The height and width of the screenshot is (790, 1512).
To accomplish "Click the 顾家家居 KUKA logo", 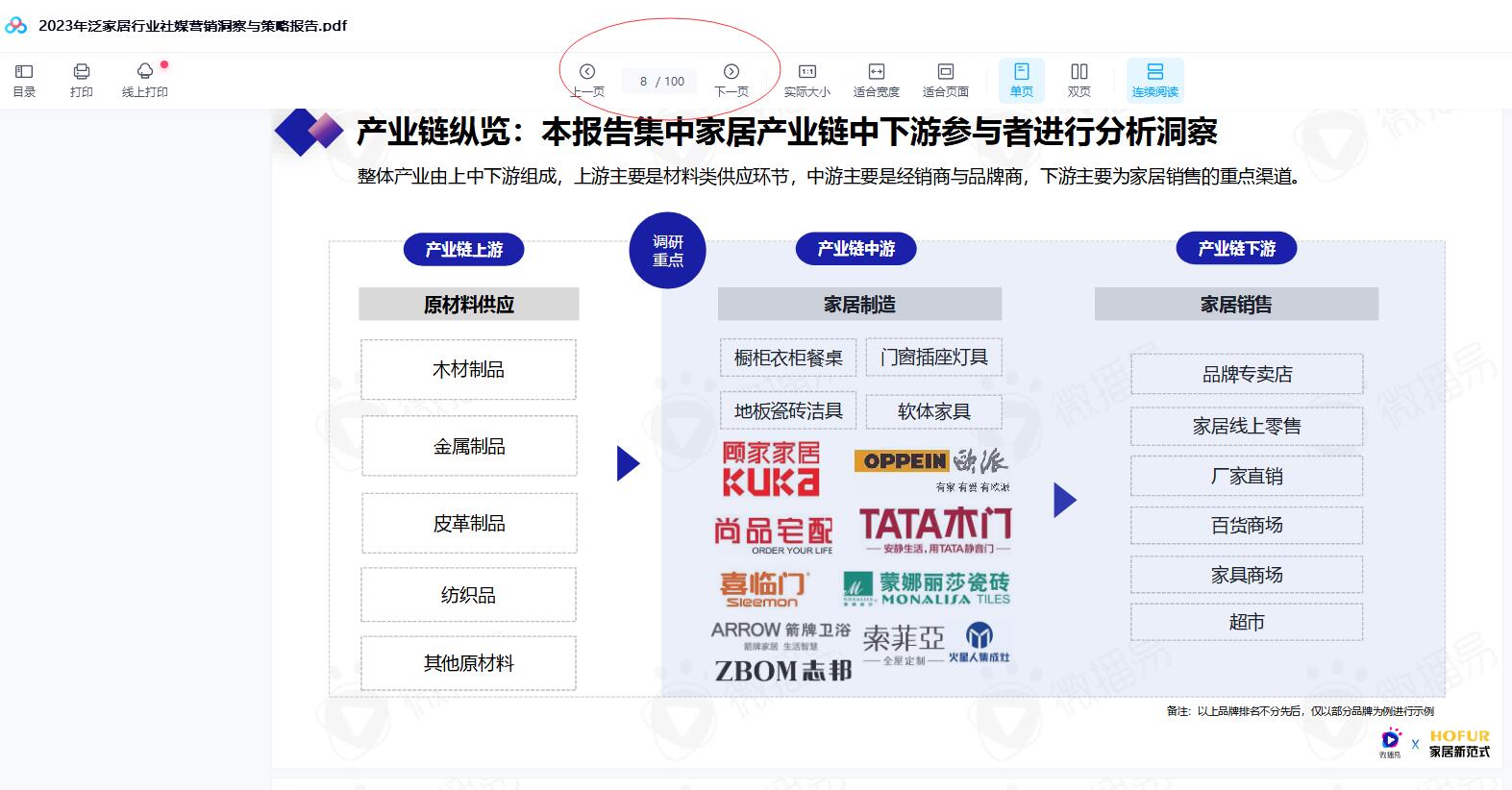I will (772, 468).
